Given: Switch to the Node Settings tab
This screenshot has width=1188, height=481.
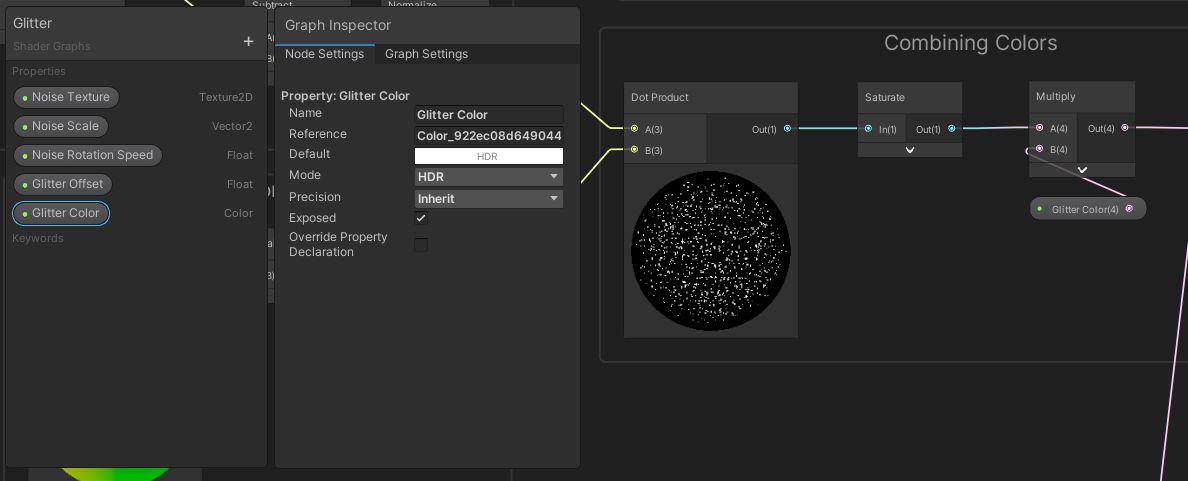Looking at the screenshot, I should click(x=325, y=54).
